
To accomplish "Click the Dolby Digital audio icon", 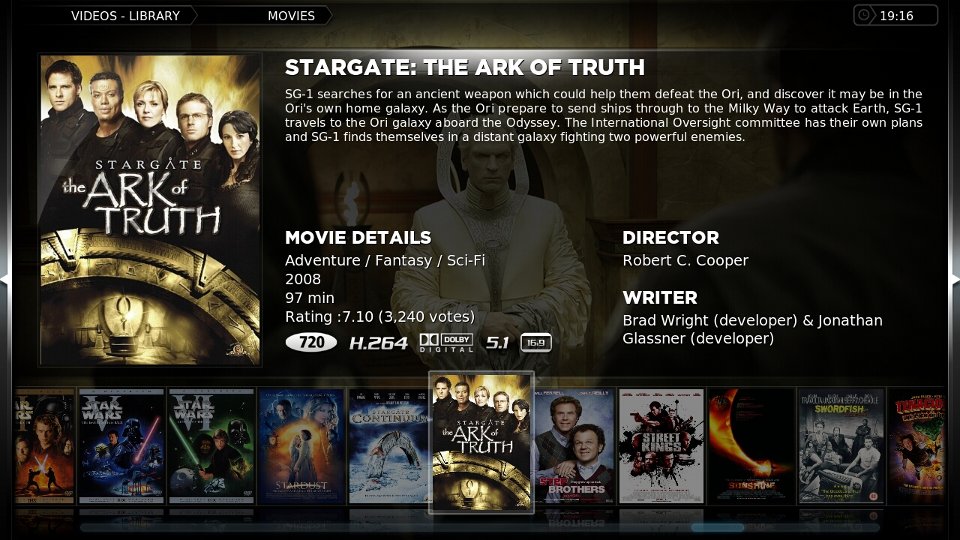I will click(446, 343).
